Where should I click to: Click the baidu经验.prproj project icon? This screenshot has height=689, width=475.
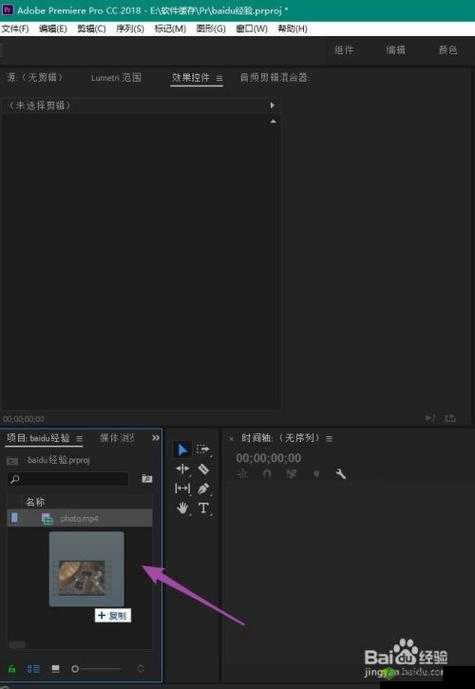(x=13, y=461)
